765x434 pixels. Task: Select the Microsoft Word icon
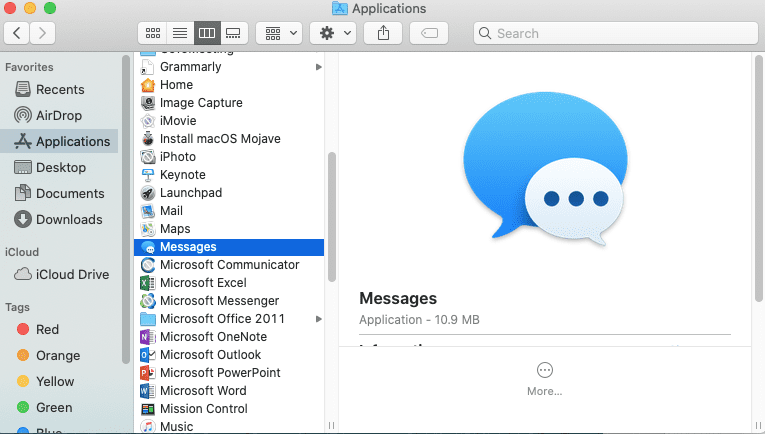click(x=148, y=391)
